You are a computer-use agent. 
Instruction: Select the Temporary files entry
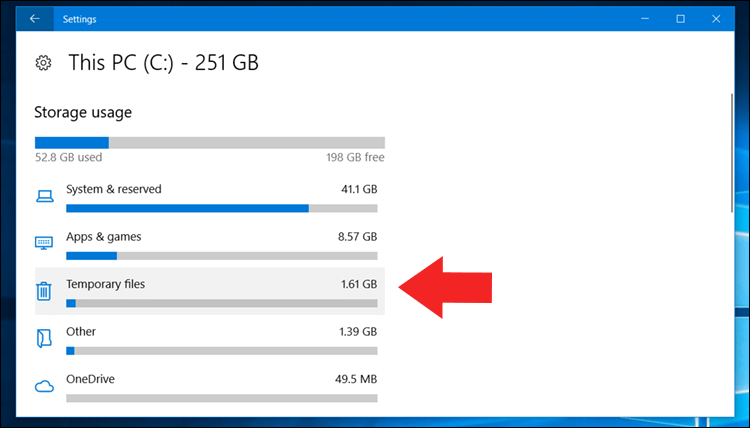pos(106,284)
